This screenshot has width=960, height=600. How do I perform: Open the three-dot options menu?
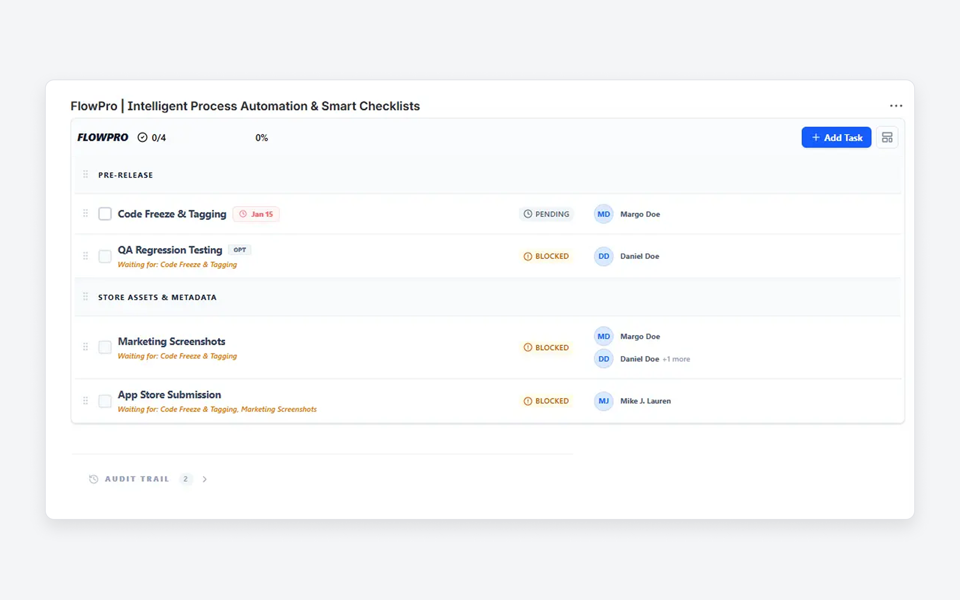(896, 106)
